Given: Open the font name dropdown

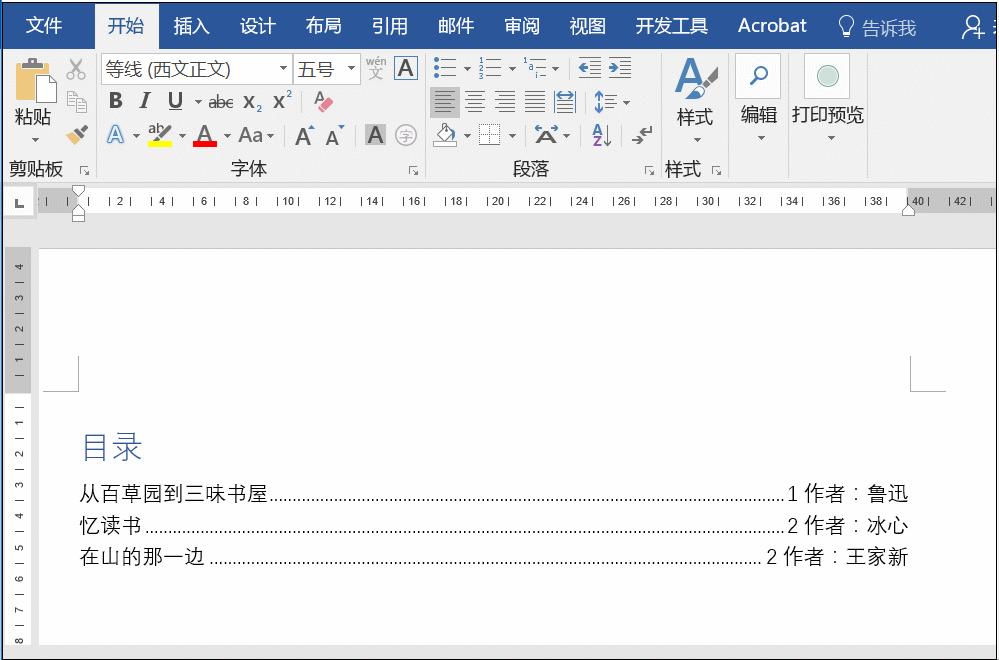Looking at the screenshot, I should click(283, 68).
